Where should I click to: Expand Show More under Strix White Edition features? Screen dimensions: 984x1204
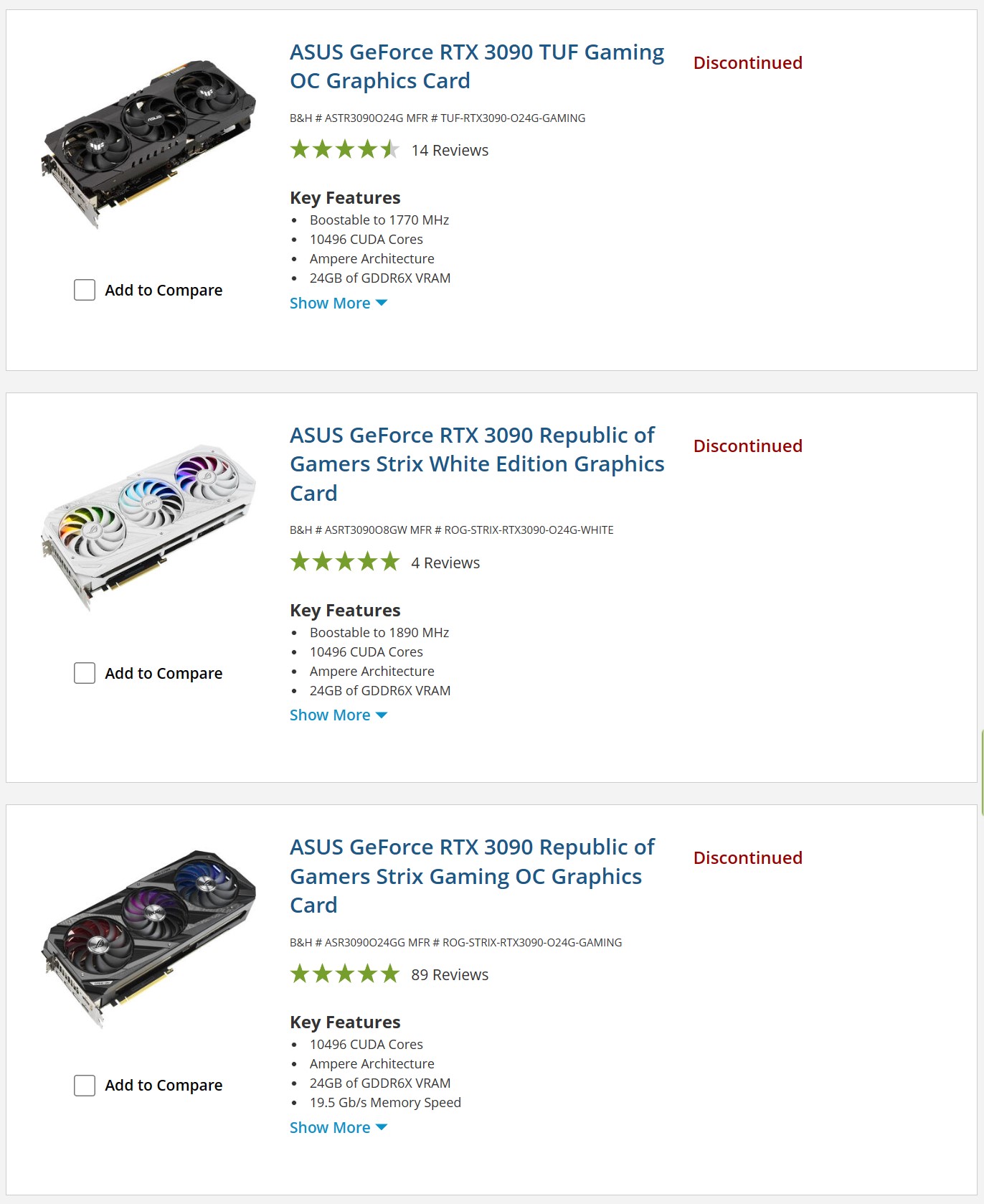click(x=339, y=715)
